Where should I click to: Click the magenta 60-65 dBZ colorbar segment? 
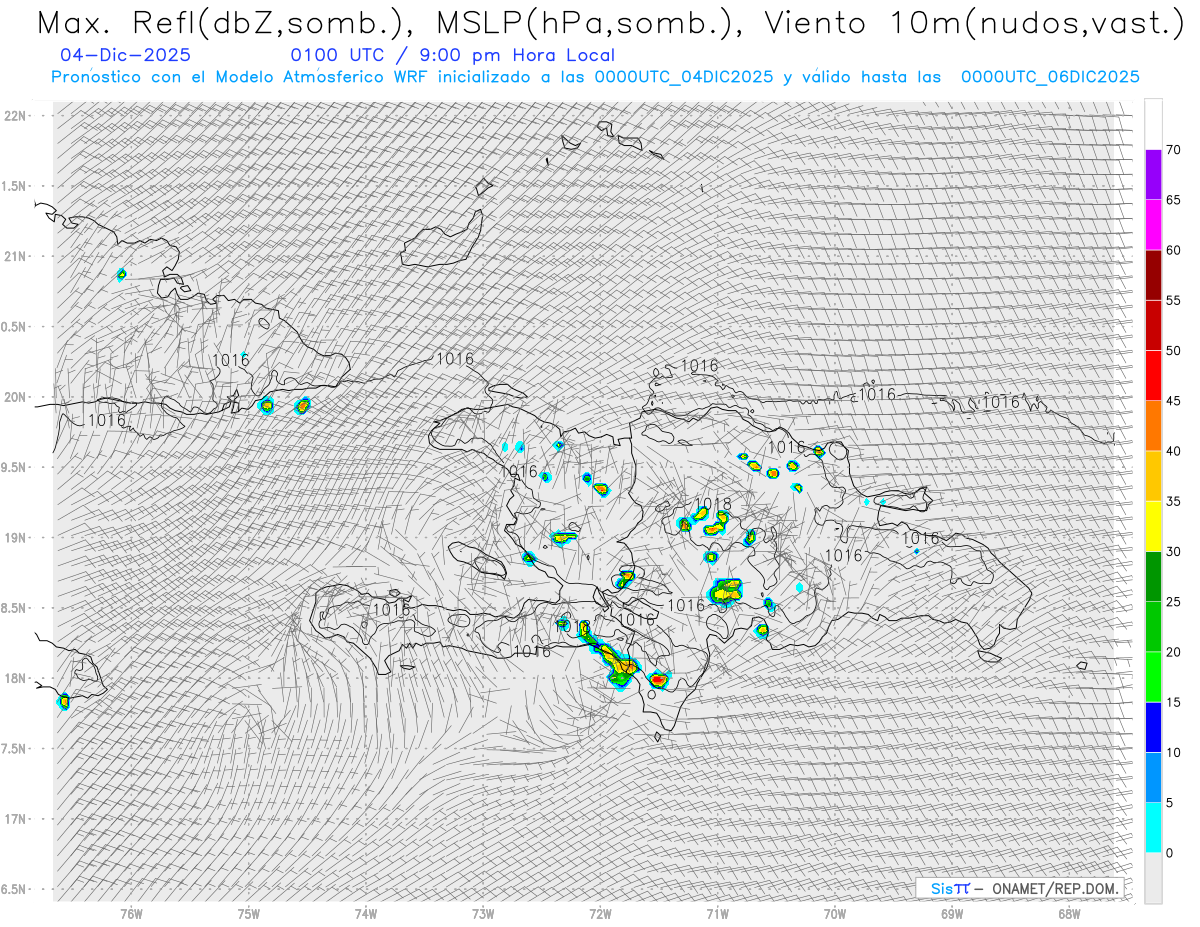pyautogui.click(x=1153, y=225)
